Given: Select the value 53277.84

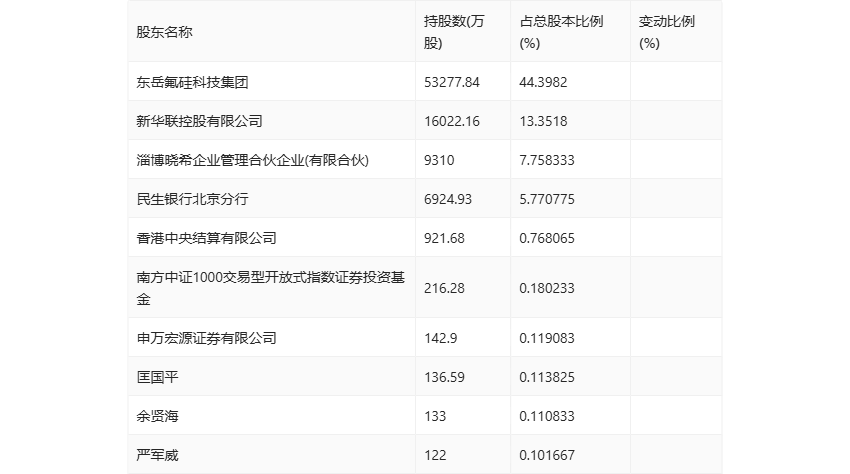Looking at the screenshot, I should (452, 82).
